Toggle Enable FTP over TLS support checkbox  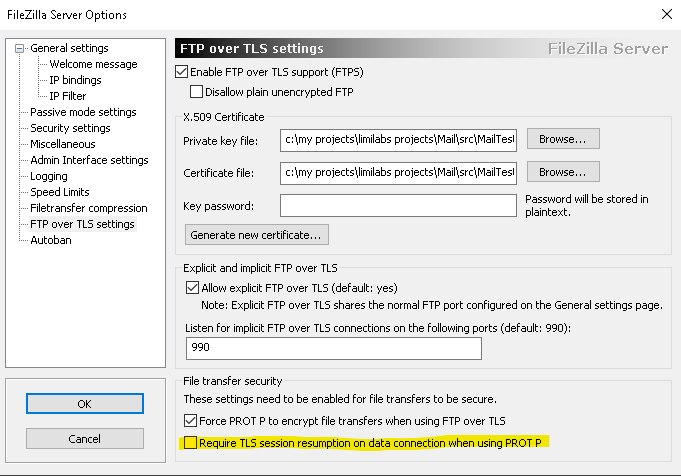coord(182,72)
